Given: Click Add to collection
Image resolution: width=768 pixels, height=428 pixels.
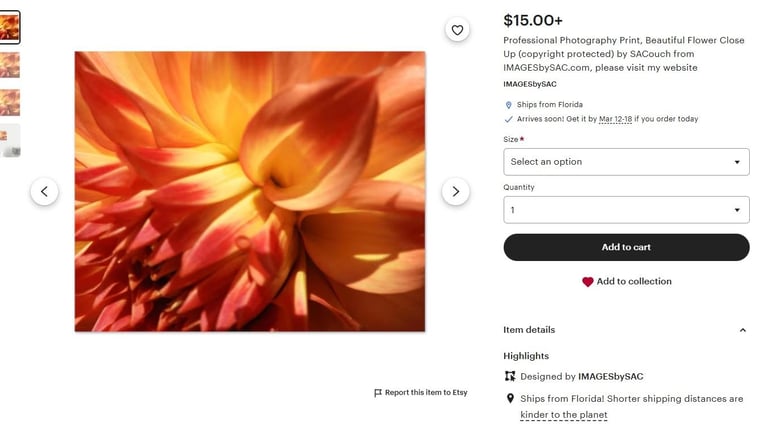Looking at the screenshot, I should coord(634,282).
